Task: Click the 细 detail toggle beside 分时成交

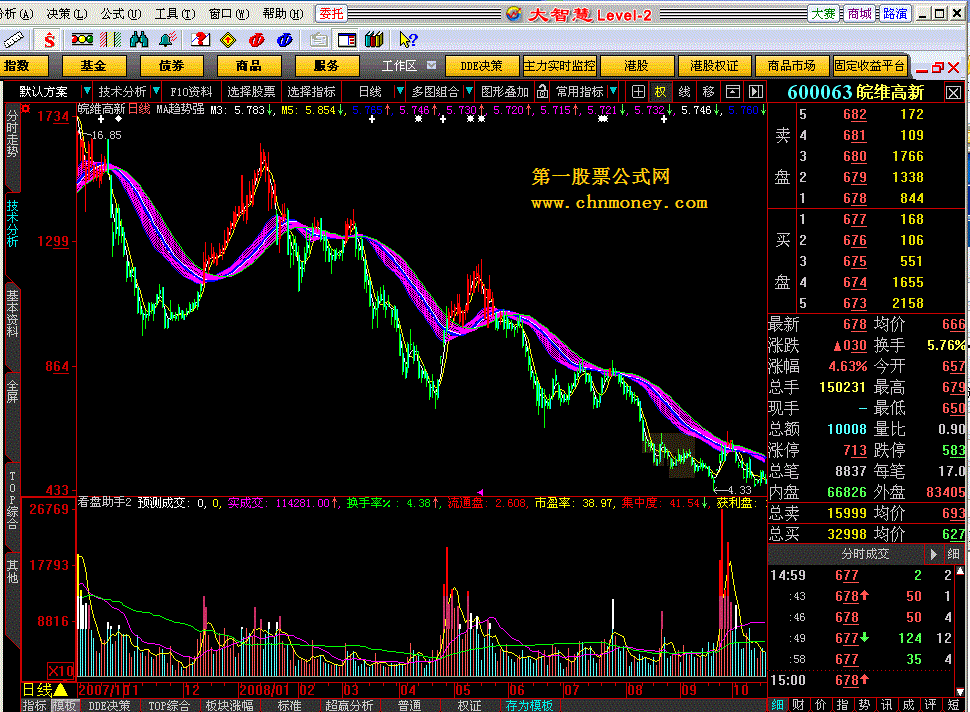Action: click(953, 554)
